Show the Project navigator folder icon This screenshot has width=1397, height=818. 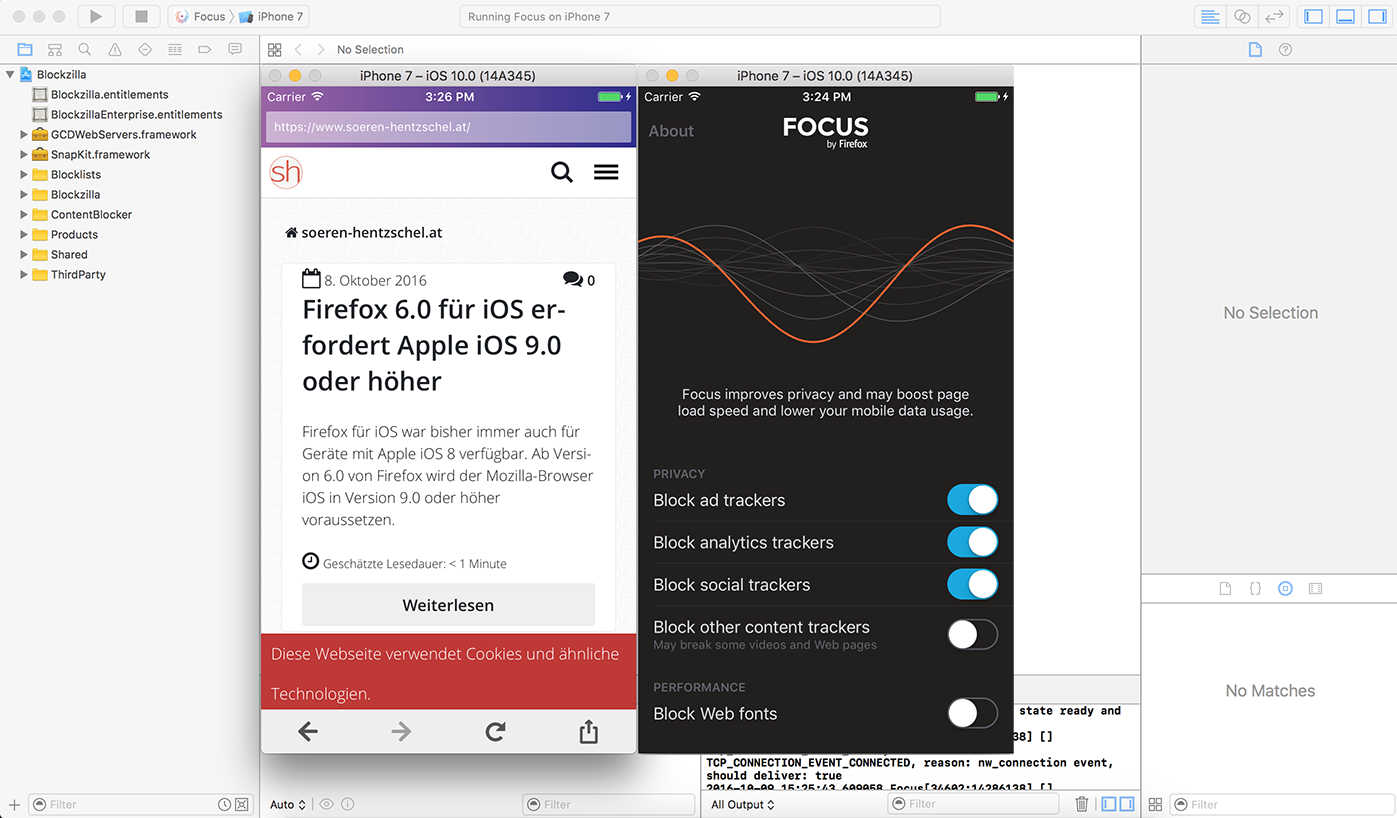[25, 49]
